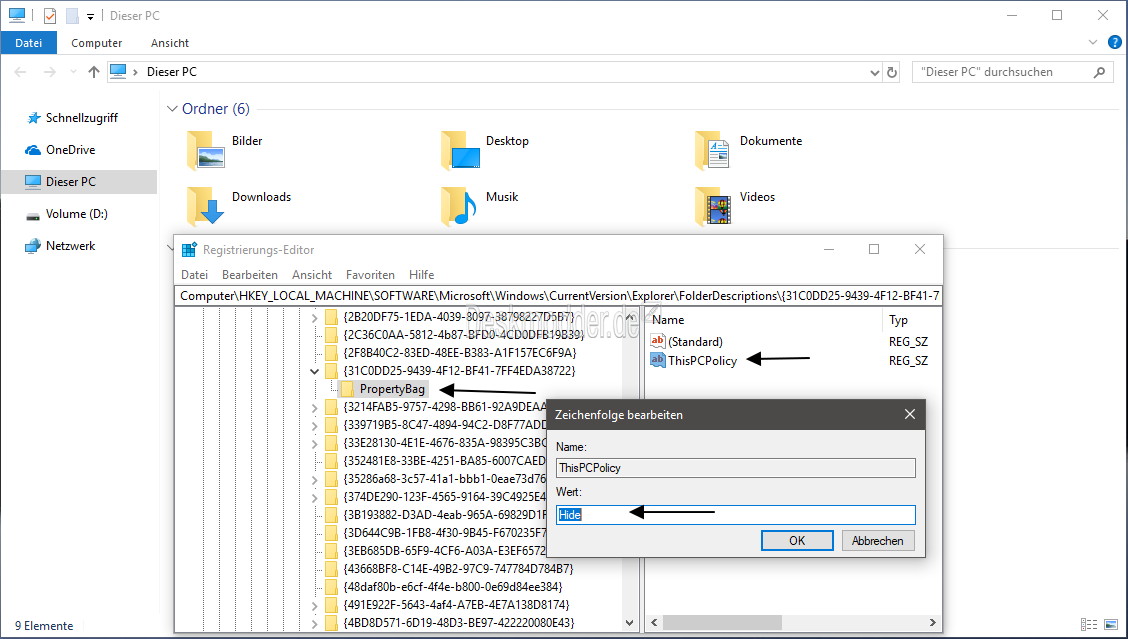This screenshot has width=1128, height=639.
Task: Click the registry path address bar
Action: (558, 296)
